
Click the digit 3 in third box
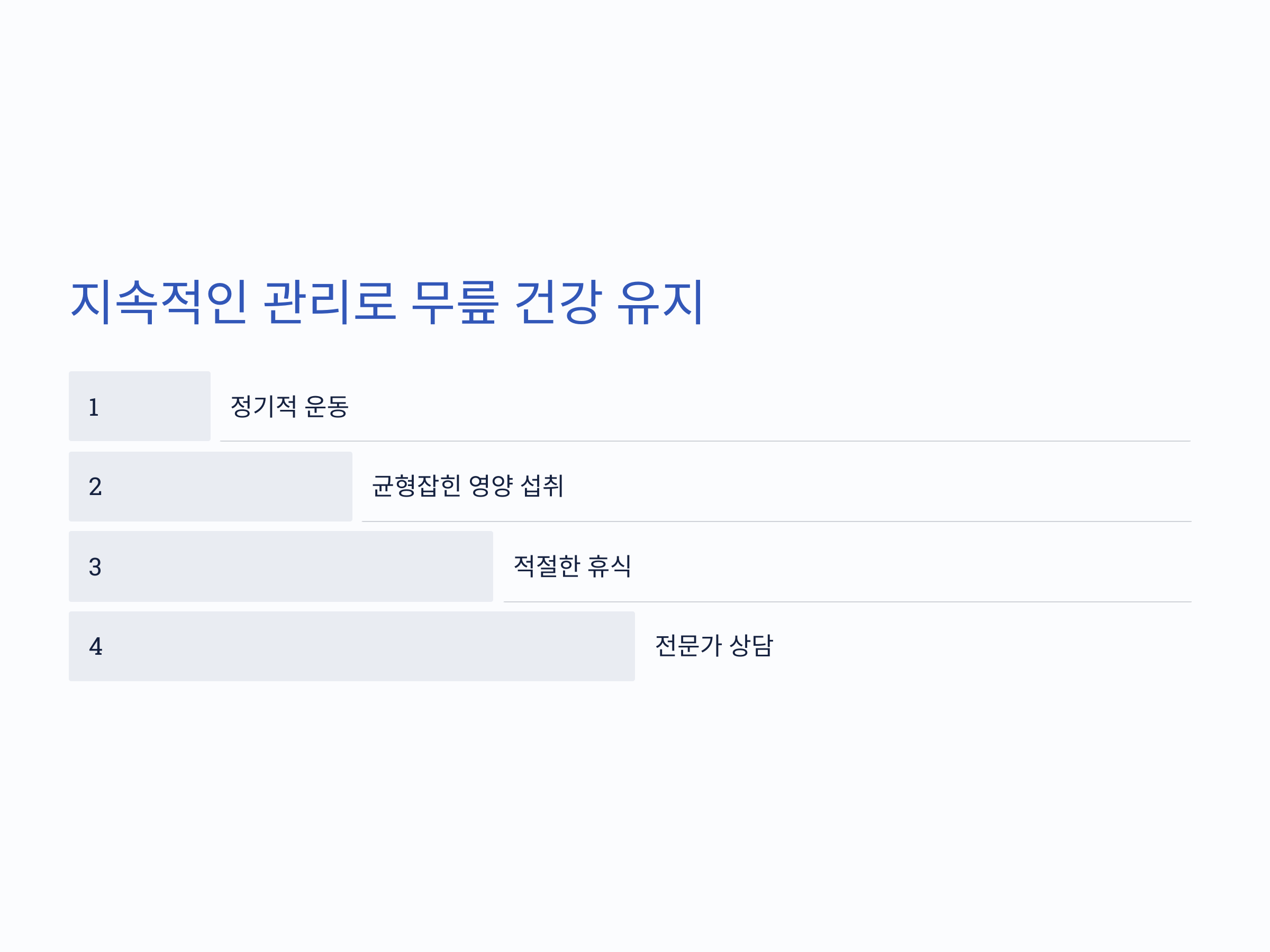[95, 567]
